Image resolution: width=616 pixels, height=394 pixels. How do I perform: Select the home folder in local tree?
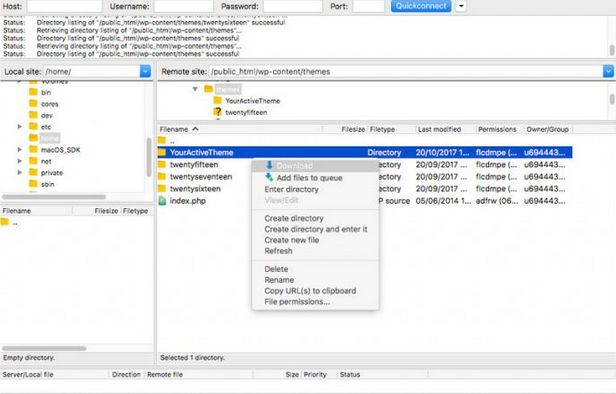(x=50, y=138)
